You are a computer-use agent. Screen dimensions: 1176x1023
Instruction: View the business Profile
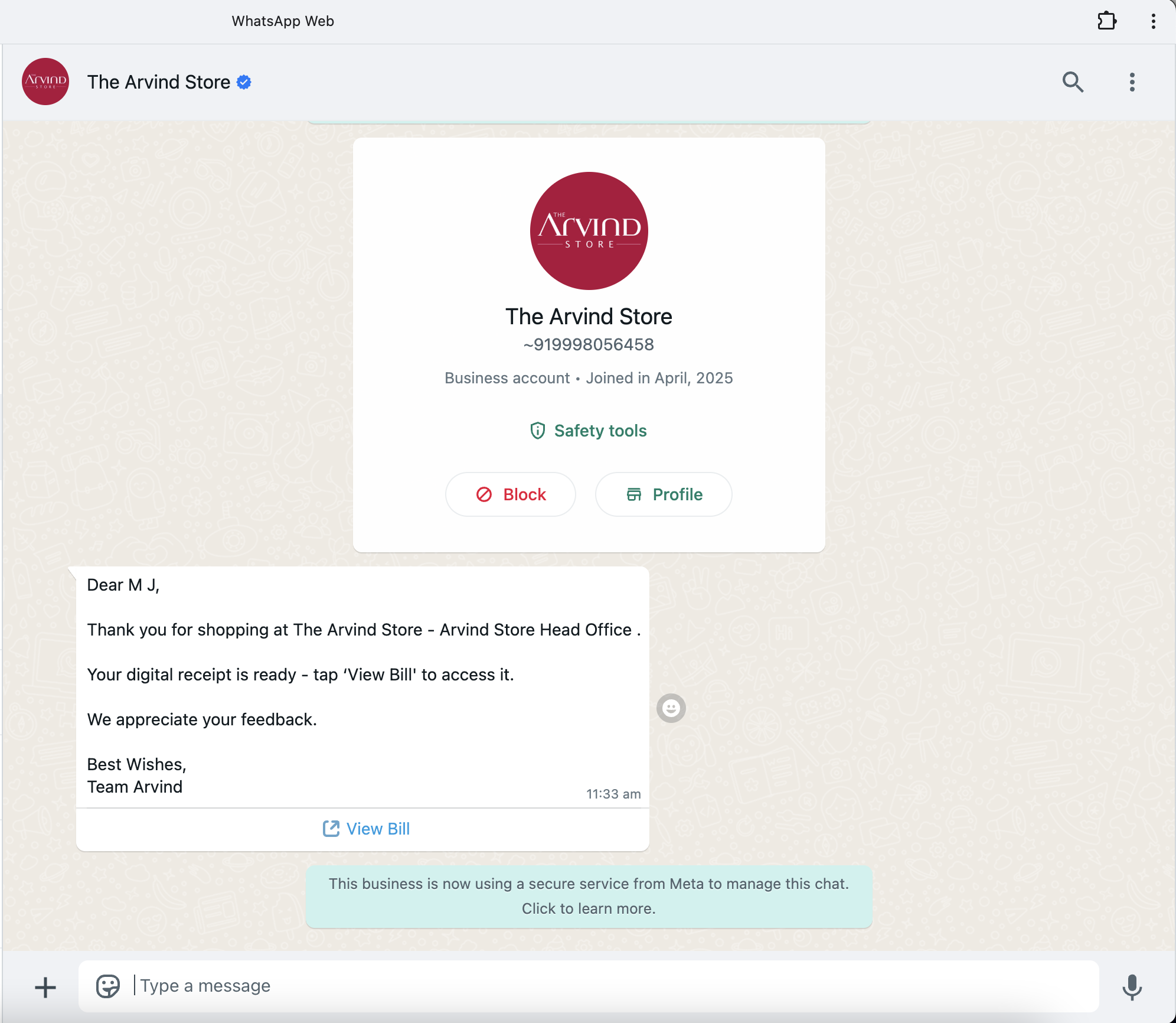point(664,494)
